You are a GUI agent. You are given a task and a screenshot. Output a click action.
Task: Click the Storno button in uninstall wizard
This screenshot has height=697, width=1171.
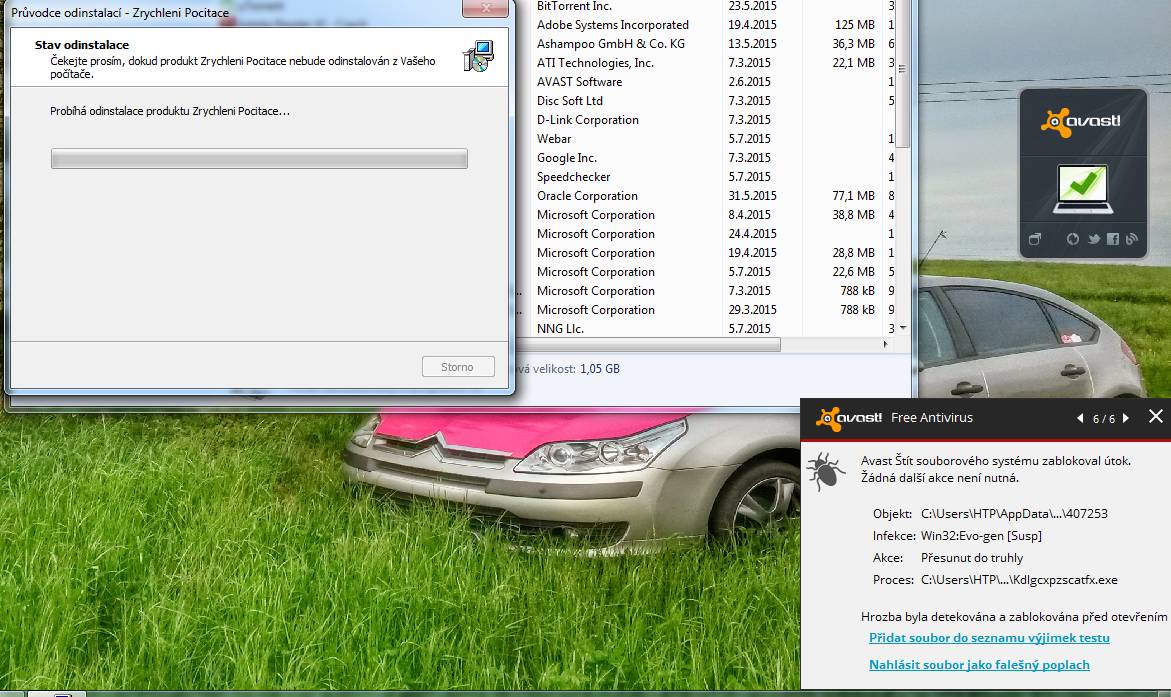pyautogui.click(x=458, y=367)
